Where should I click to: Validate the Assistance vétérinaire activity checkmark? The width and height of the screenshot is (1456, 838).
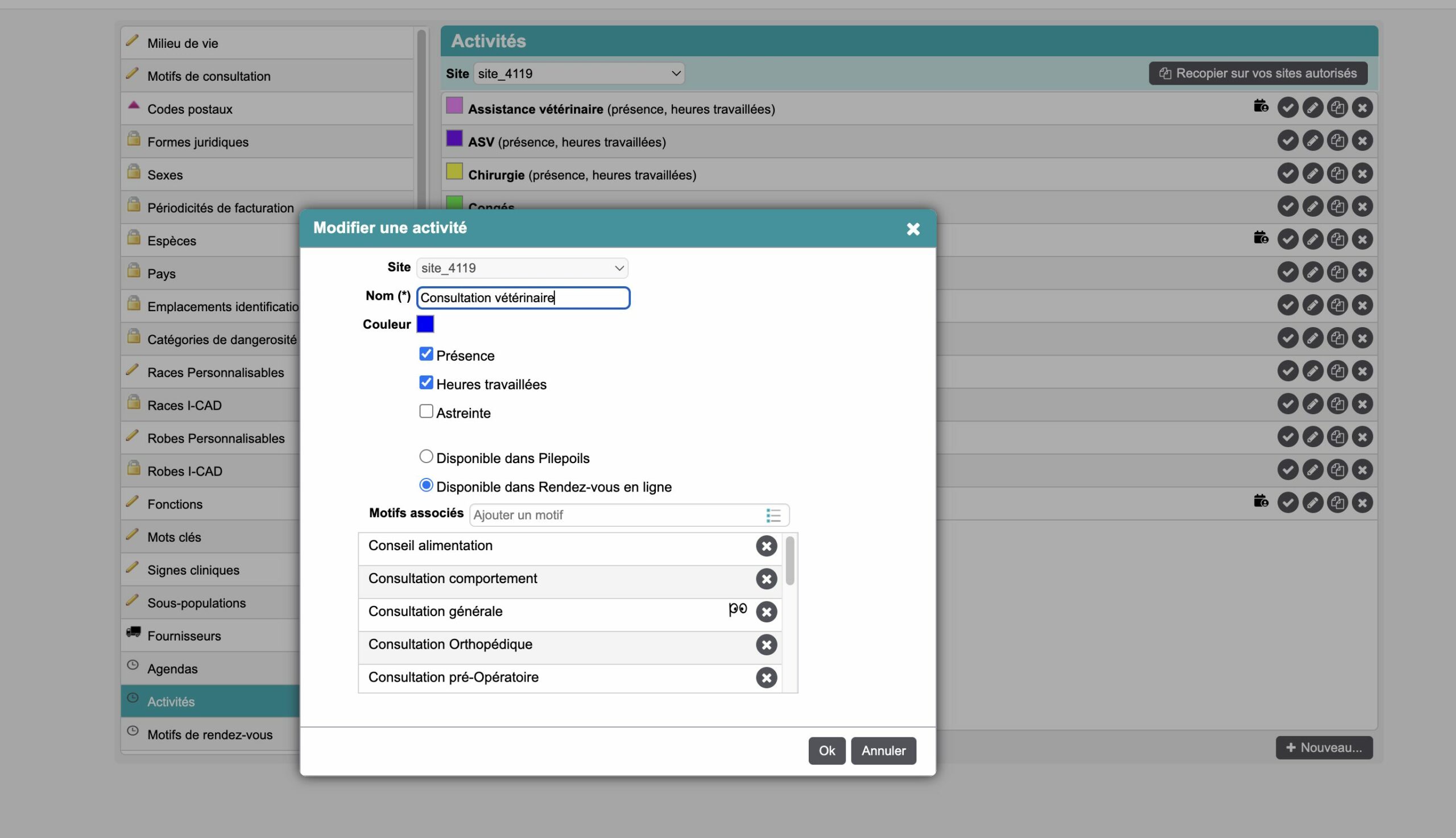(1288, 108)
